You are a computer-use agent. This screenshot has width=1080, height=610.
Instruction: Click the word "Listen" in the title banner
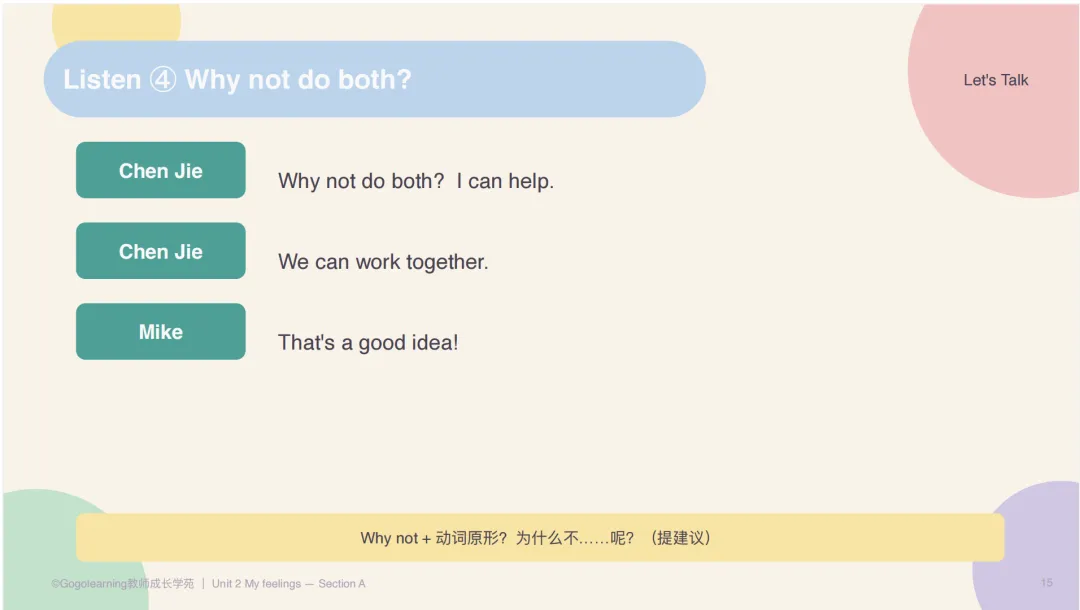pos(102,80)
